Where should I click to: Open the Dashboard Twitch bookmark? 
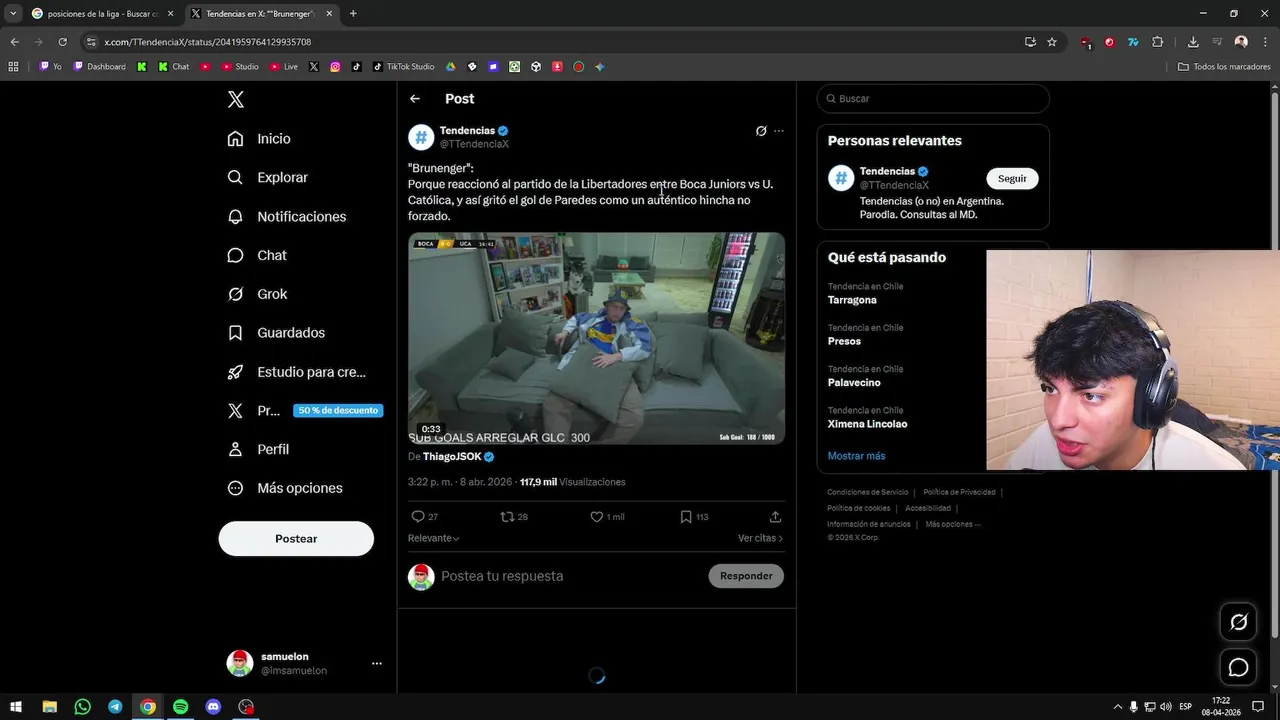pyautogui.click(x=99, y=67)
